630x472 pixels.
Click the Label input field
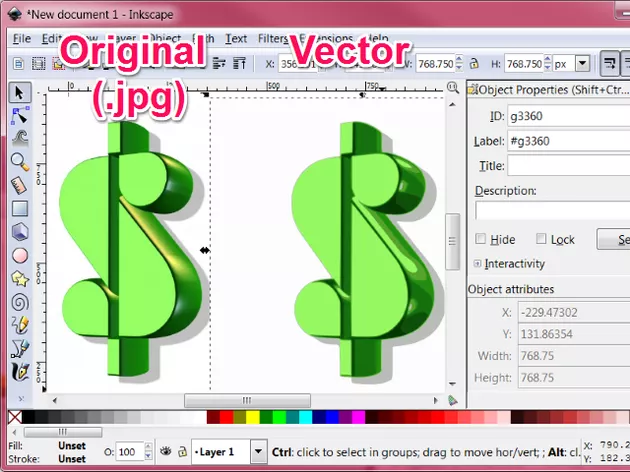pos(567,141)
